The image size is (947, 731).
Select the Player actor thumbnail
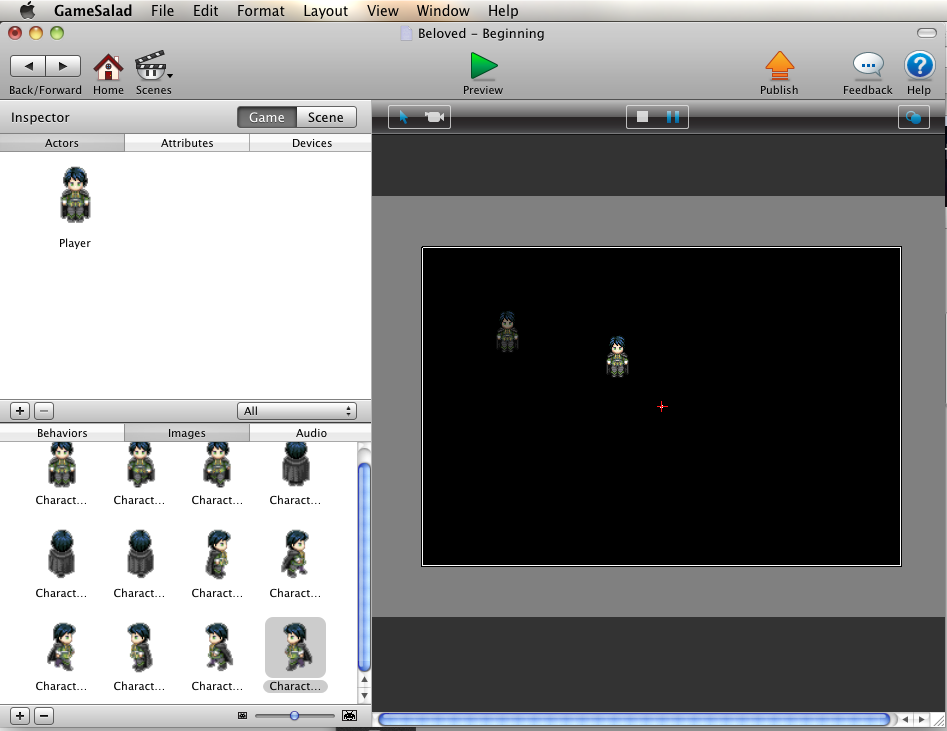75,195
